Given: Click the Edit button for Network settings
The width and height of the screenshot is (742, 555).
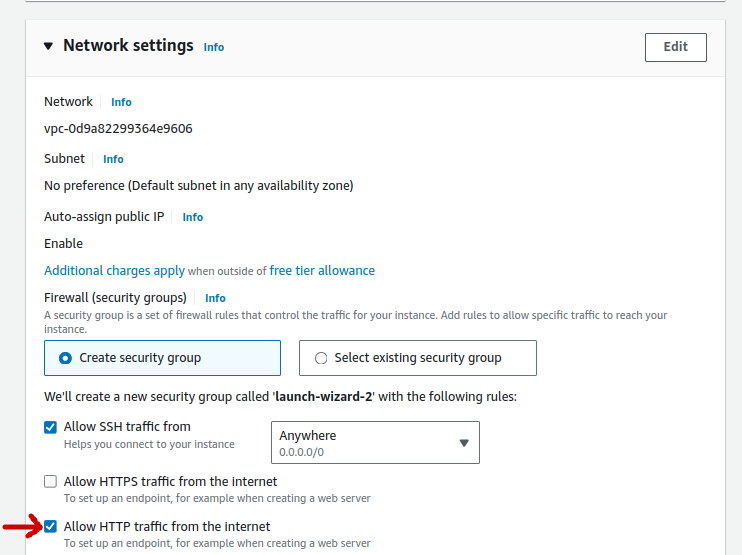Looking at the screenshot, I should coord(676,47).
